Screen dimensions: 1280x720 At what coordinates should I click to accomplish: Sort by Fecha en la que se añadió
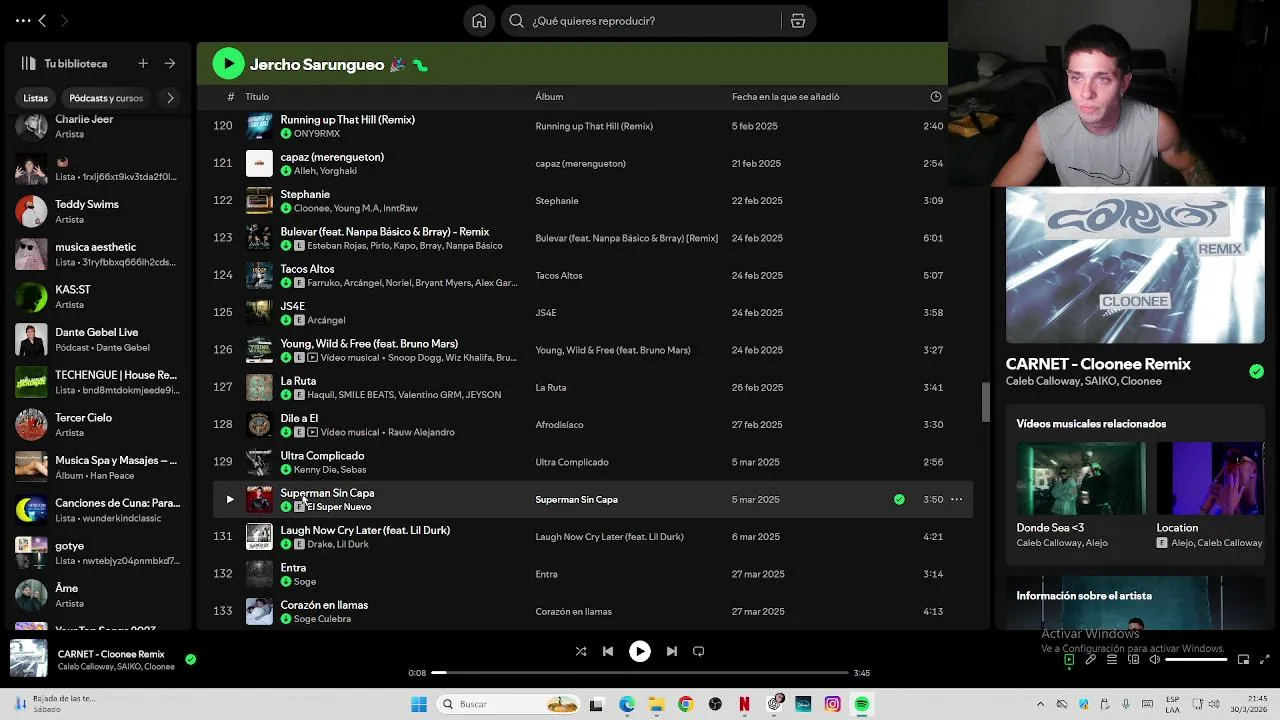(785, 97)
